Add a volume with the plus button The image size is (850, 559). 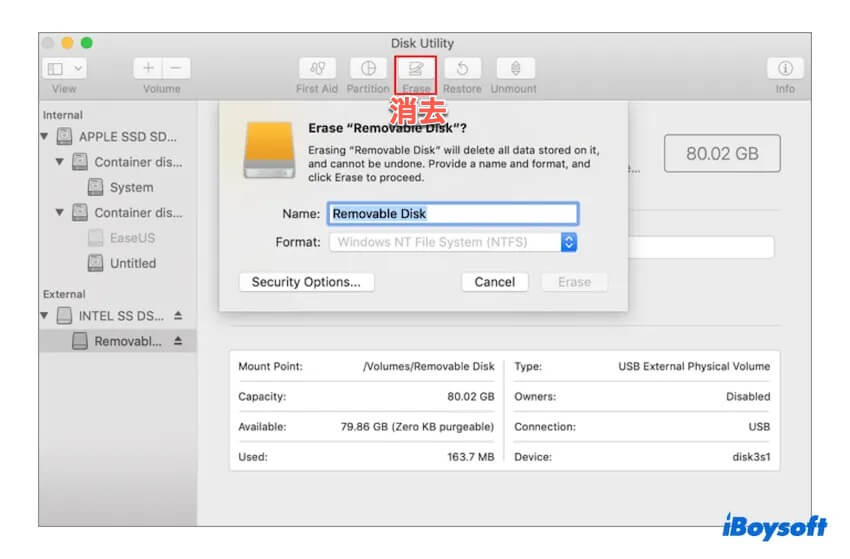148,69
